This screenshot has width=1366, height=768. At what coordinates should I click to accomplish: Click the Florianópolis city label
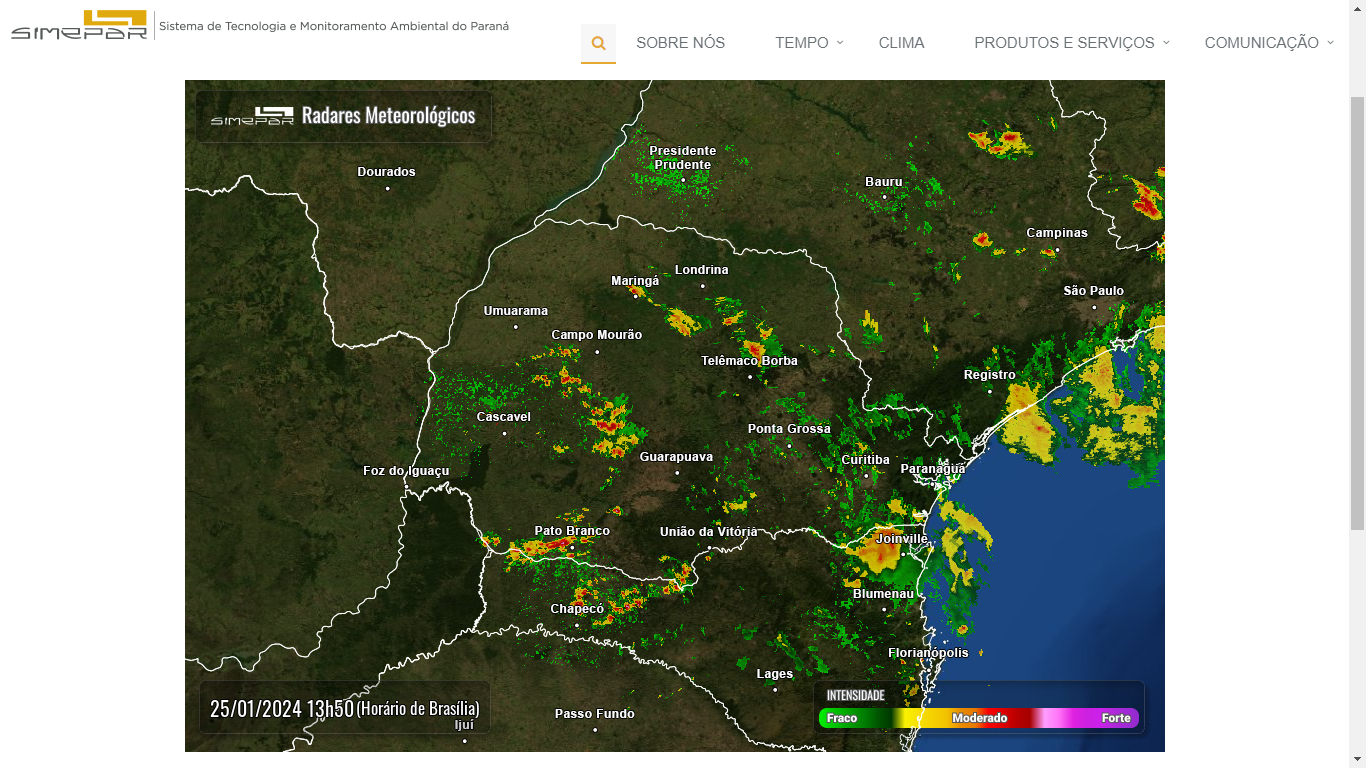coord(928,653)
